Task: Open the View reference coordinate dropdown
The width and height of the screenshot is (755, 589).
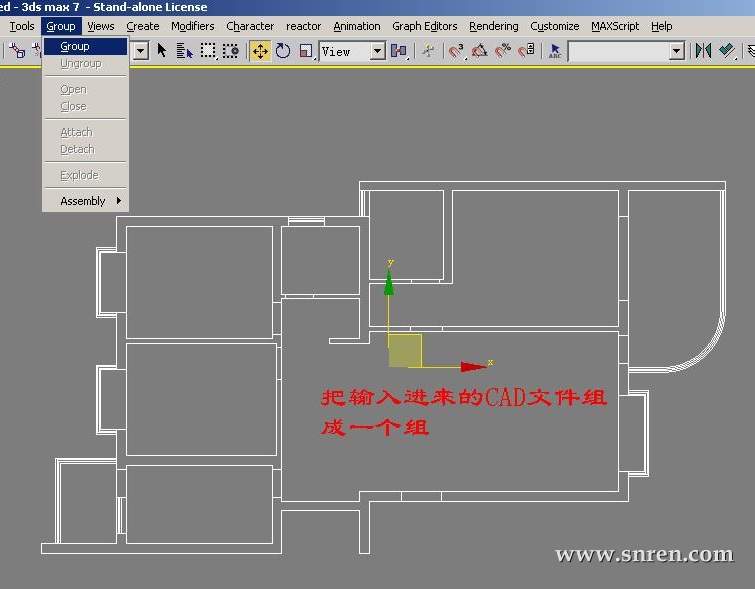Action: tap(378, 51)
